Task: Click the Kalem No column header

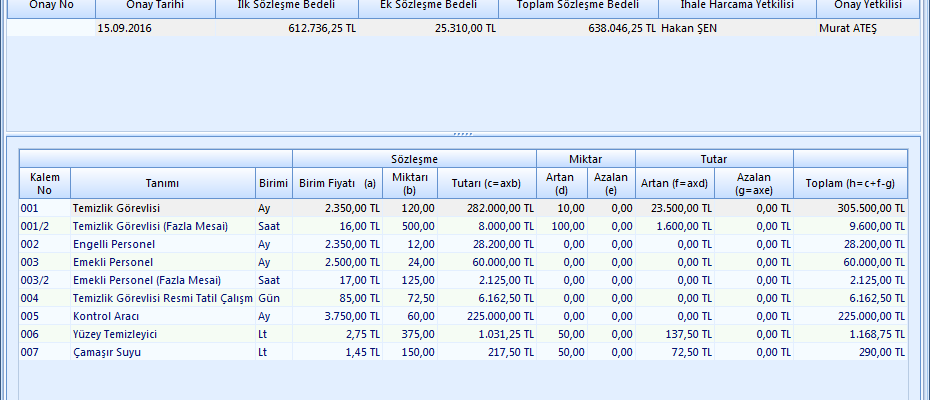Action: tap(44, 183)
